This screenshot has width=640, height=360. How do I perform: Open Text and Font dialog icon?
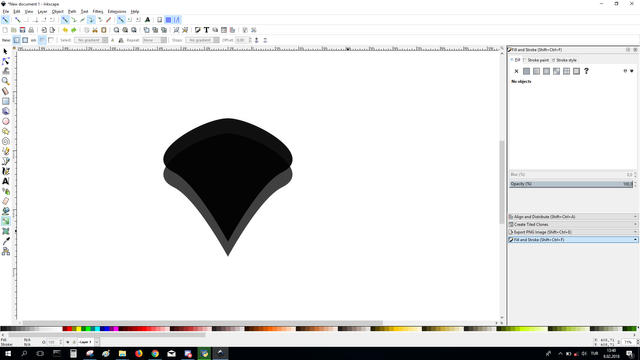tap(206, 30)
